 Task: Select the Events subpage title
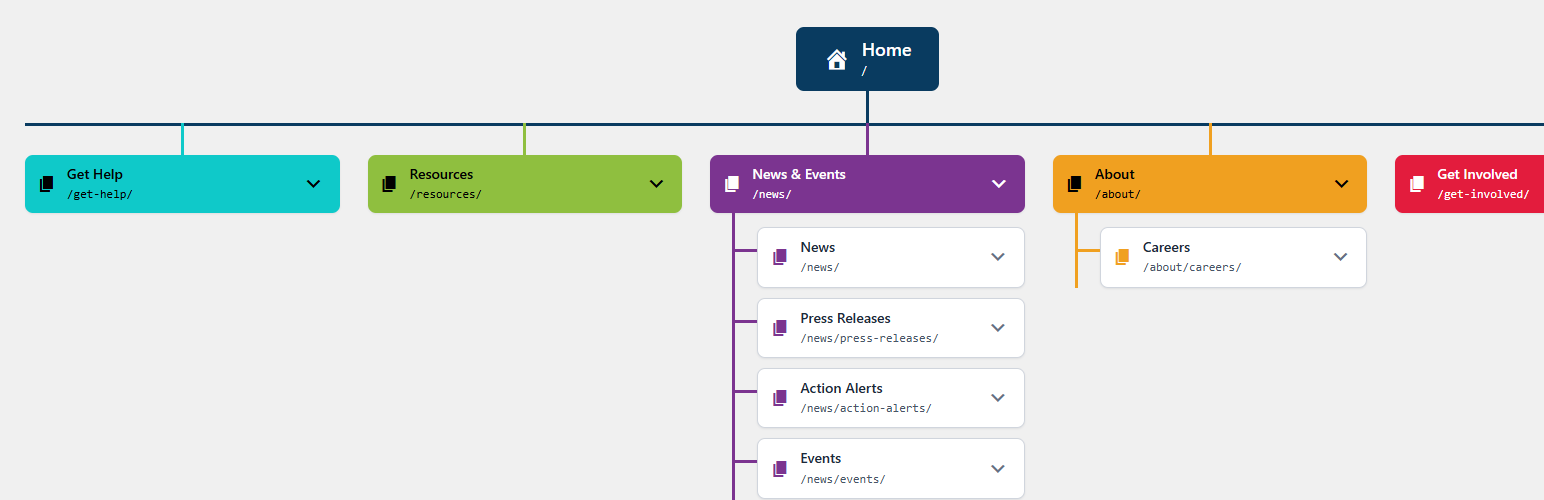[x=821, y=458]
